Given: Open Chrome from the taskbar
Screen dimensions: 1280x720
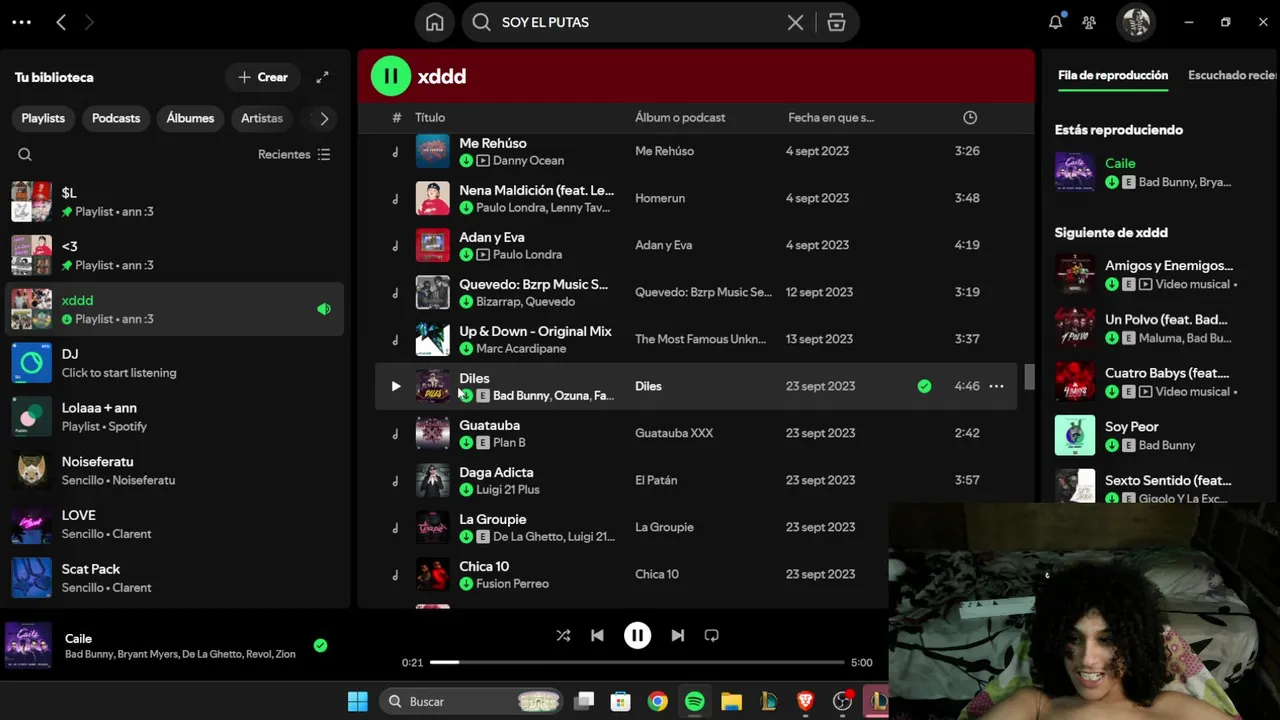Looking at the screenshot, I should coord(658,701).
